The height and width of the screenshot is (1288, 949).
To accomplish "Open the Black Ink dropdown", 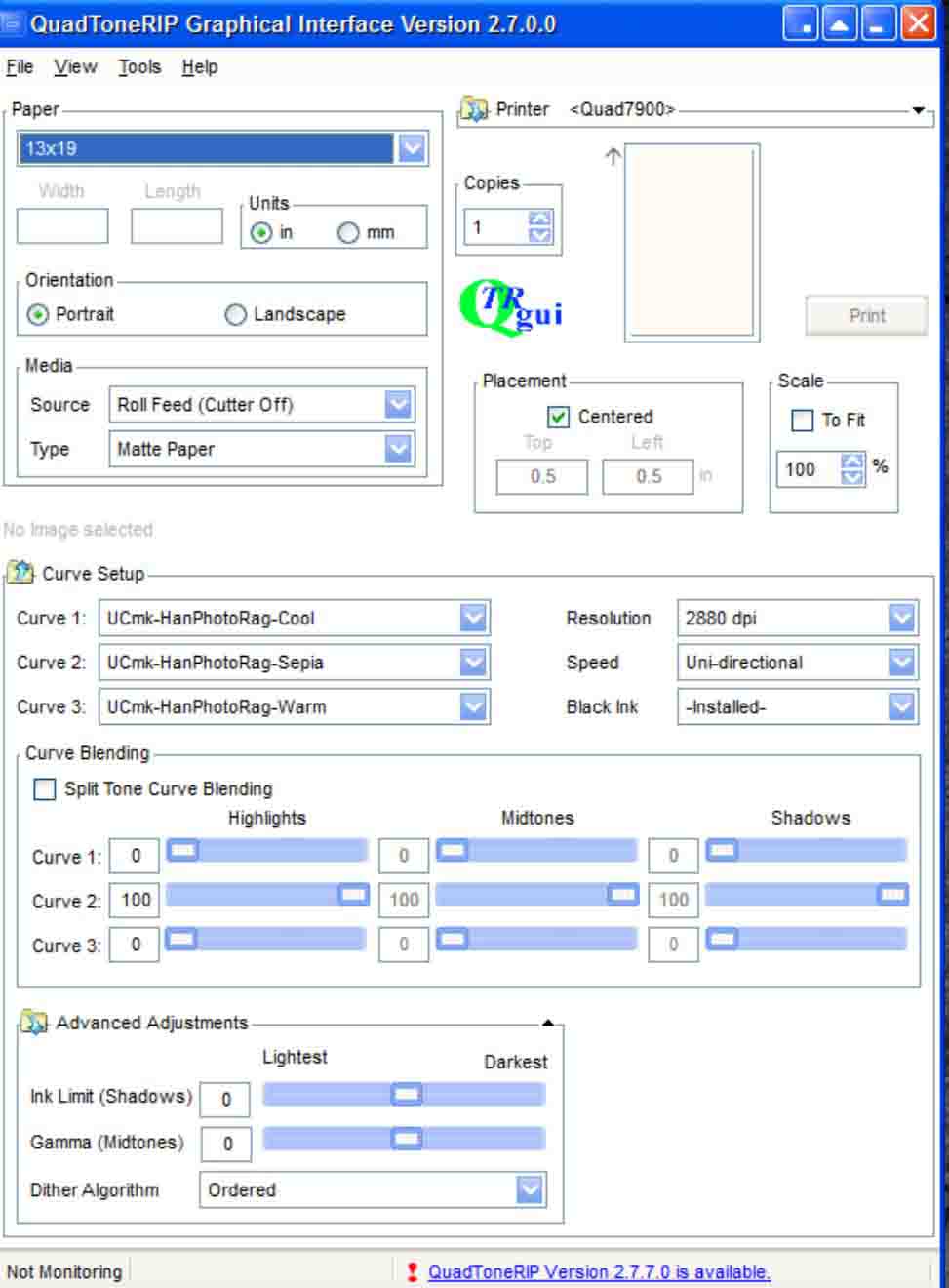I will pyautogui.click(x=902, y=705).
